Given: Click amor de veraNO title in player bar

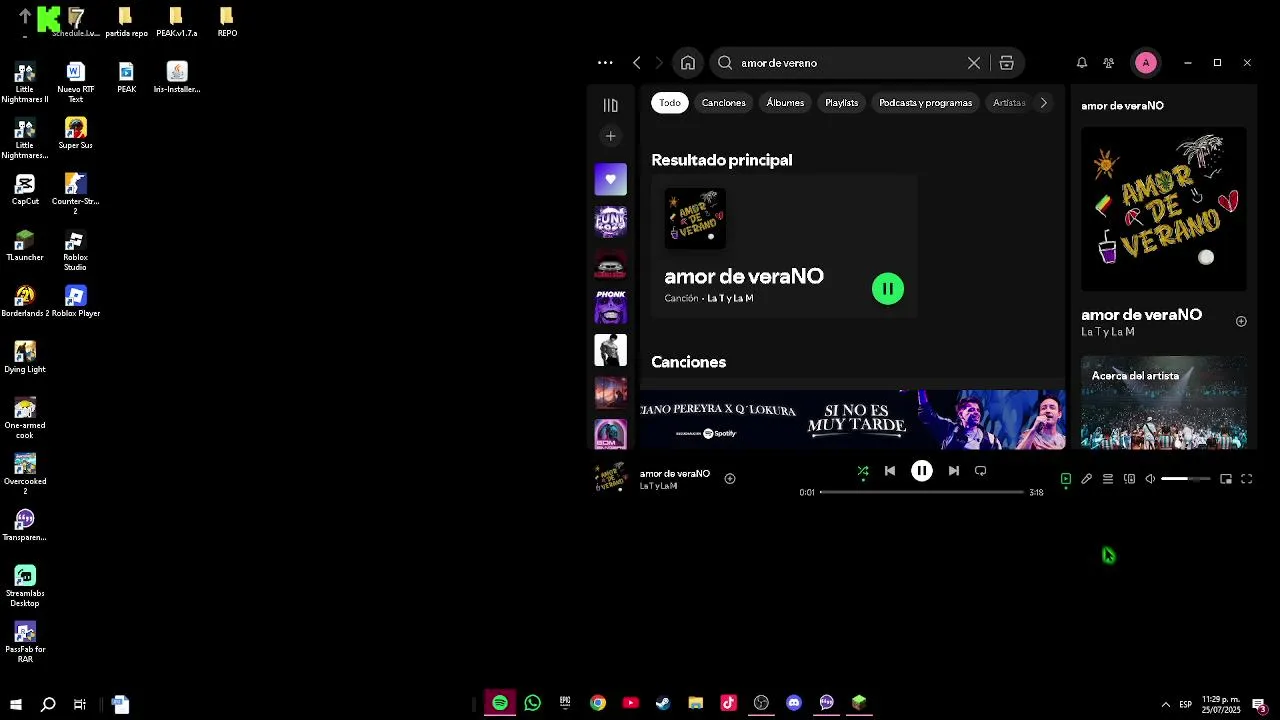Looking at the screenshot, I should [x=675, y=473].
